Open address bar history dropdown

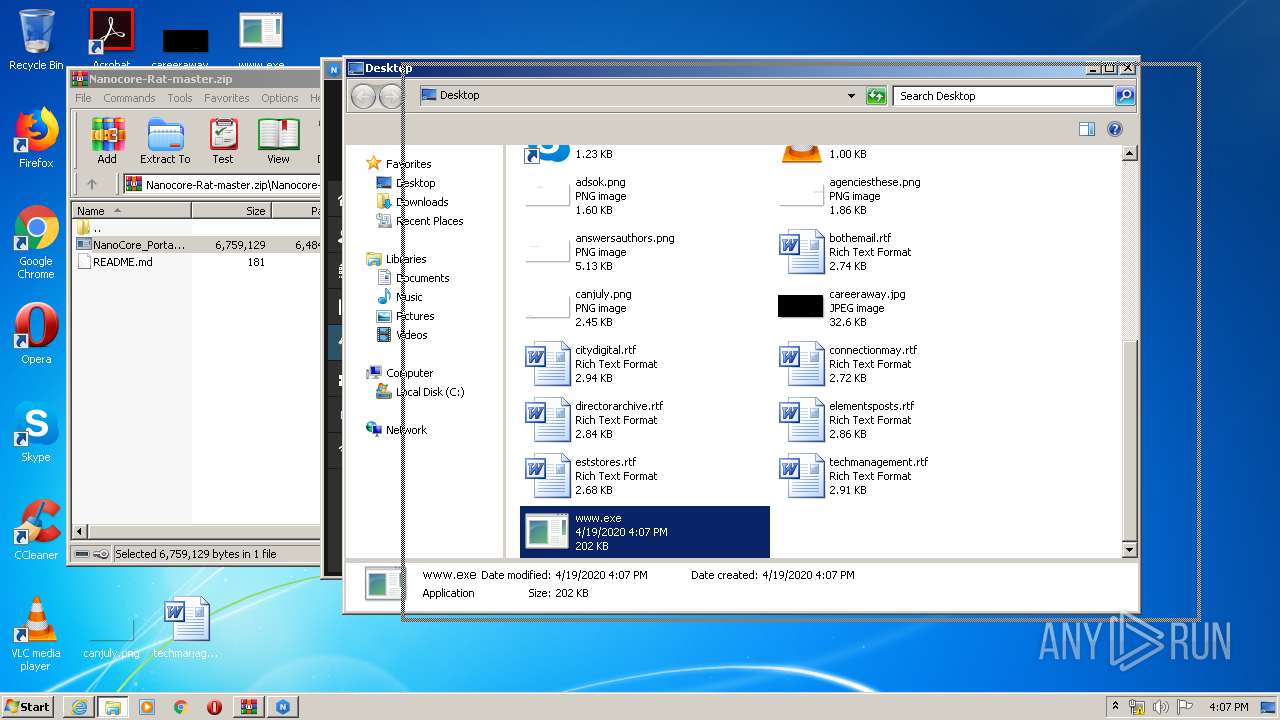coord(851,96)
